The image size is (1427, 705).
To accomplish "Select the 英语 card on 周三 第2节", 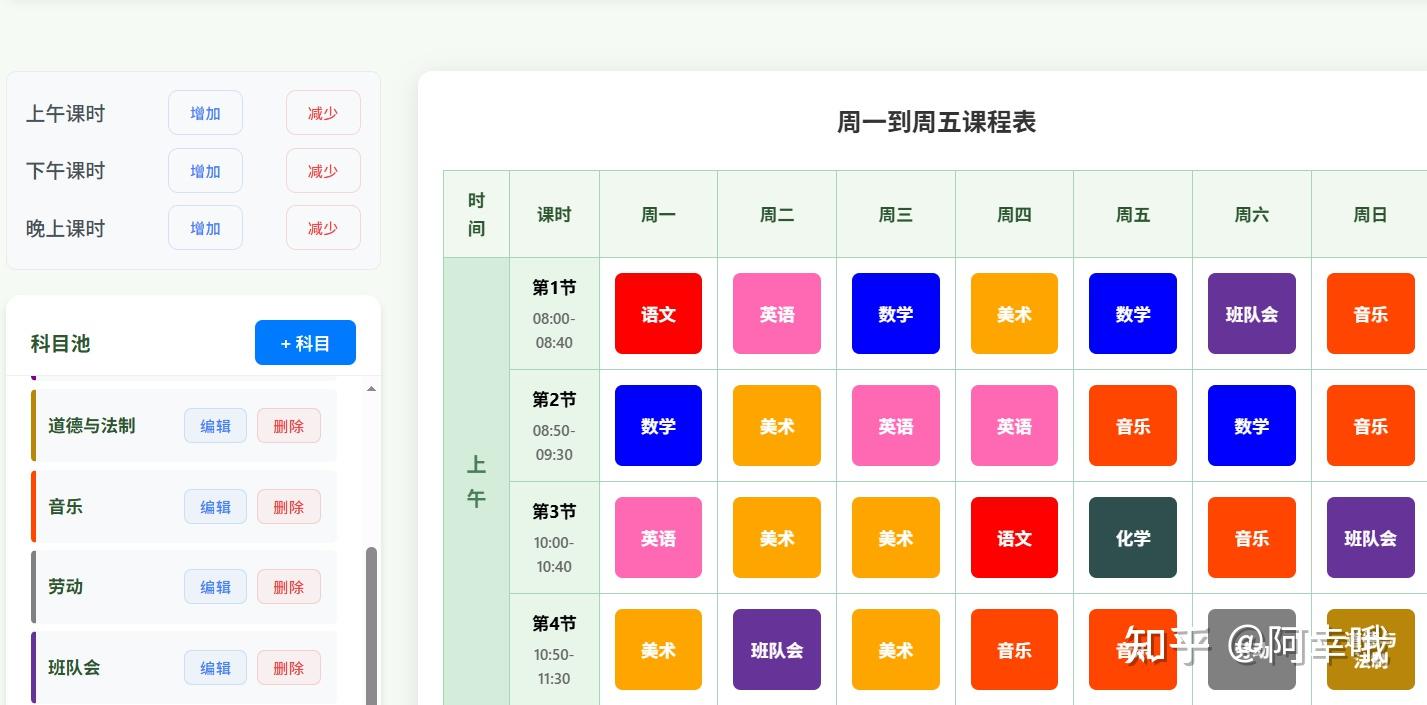I will point(896,426).
